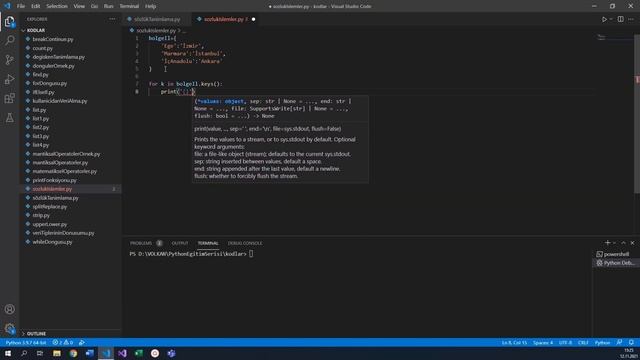Maximize the terminal panel with up chevron

(623, 243)
